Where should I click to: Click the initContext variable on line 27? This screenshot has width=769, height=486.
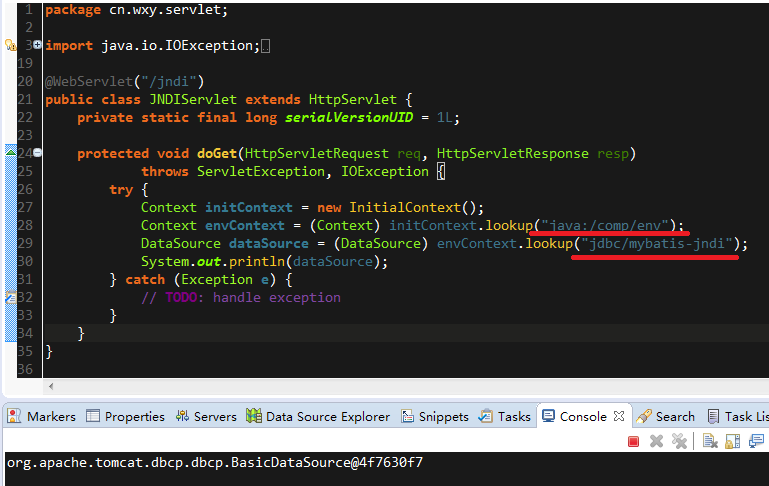tap(249, 207)
